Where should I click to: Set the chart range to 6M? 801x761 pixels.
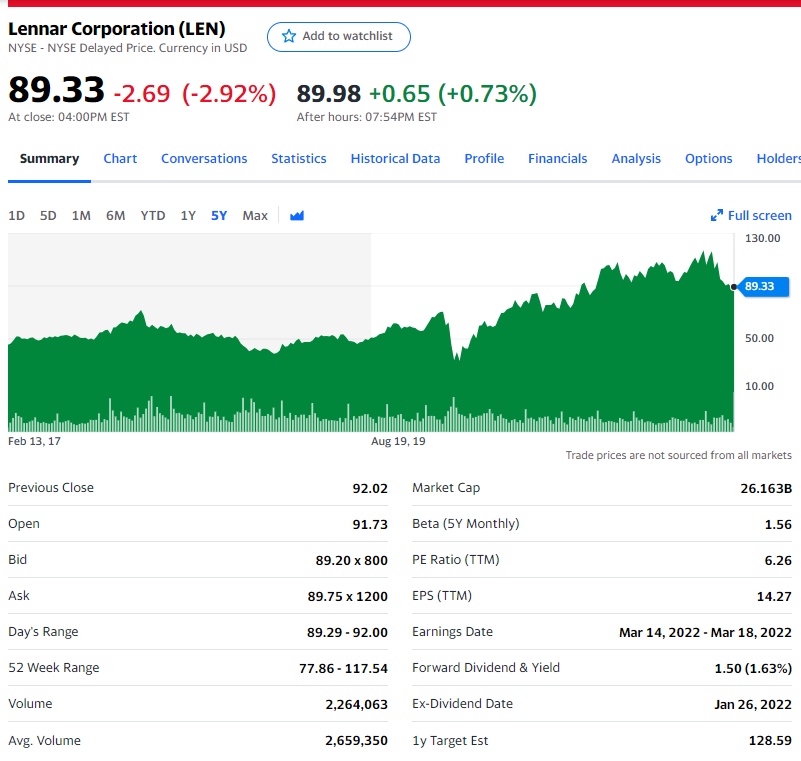point(115,216)
